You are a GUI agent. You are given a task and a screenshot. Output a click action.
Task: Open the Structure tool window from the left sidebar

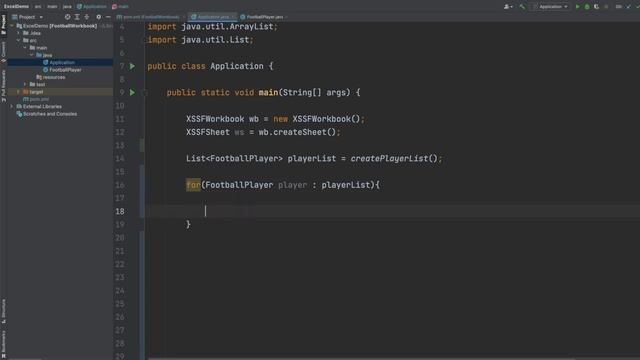pos(3,311)
